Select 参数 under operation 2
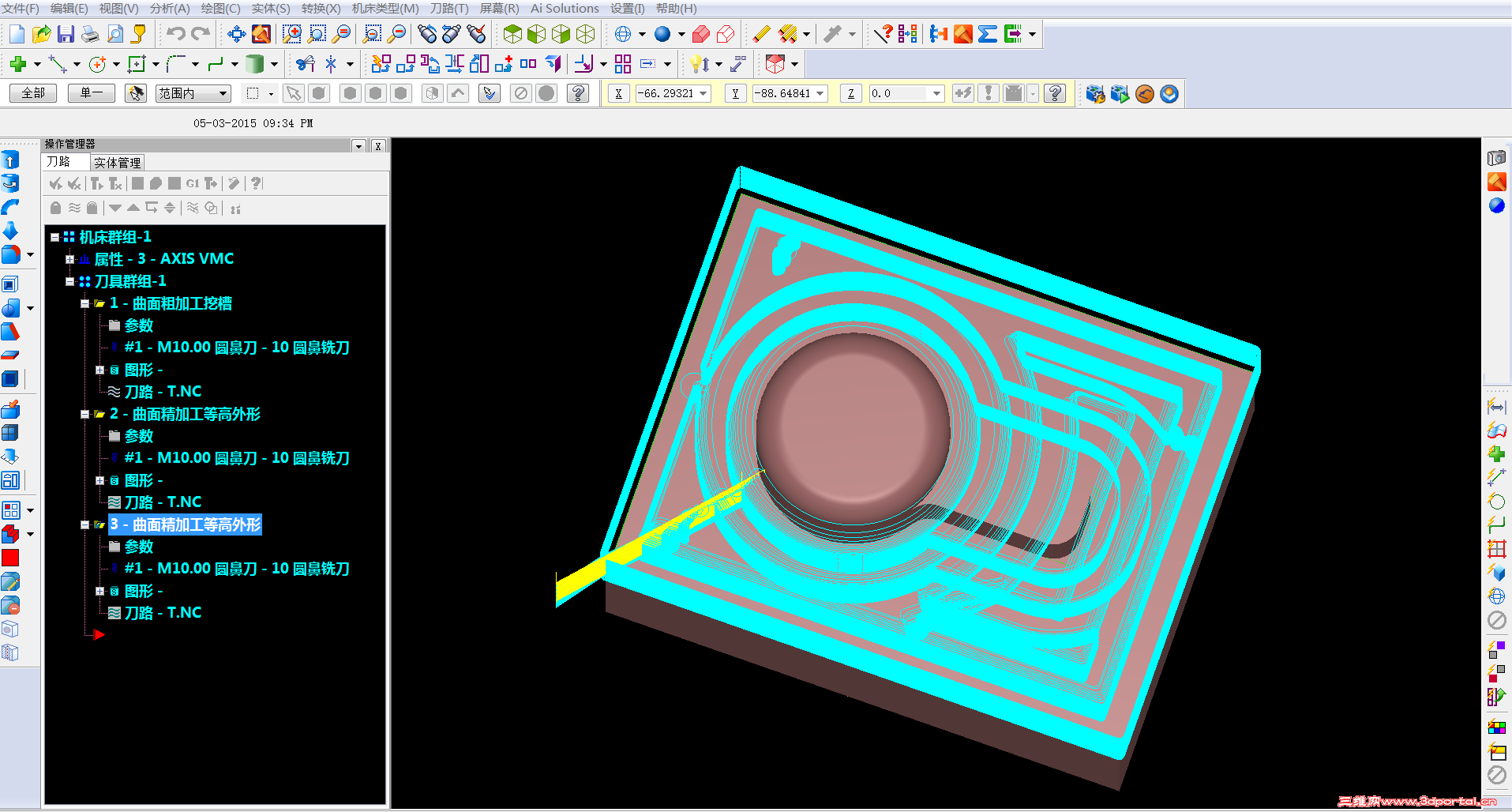 [139, 436]
